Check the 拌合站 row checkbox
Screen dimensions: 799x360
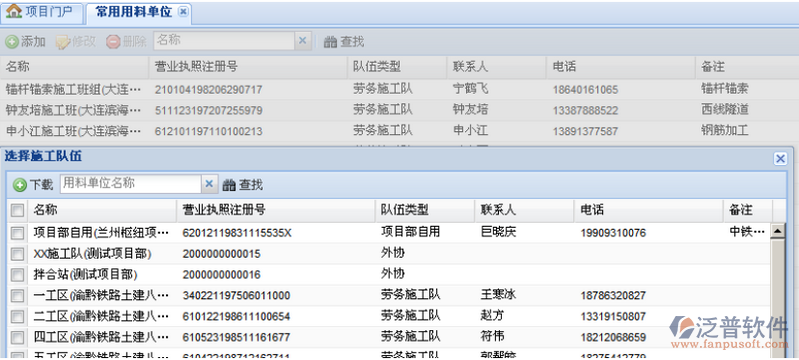coord(17,275)
